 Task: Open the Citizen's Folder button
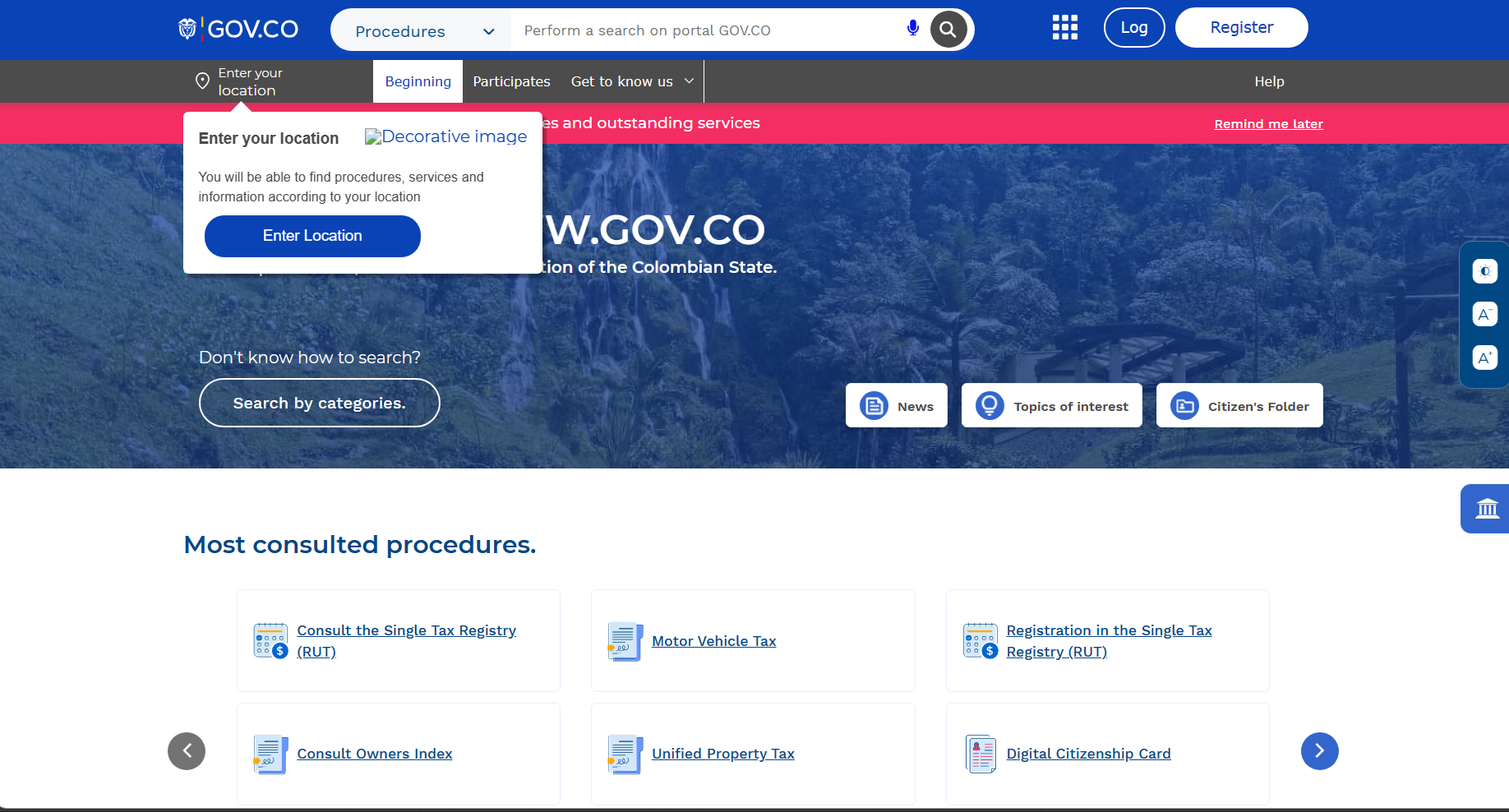tap(1239, 406)
